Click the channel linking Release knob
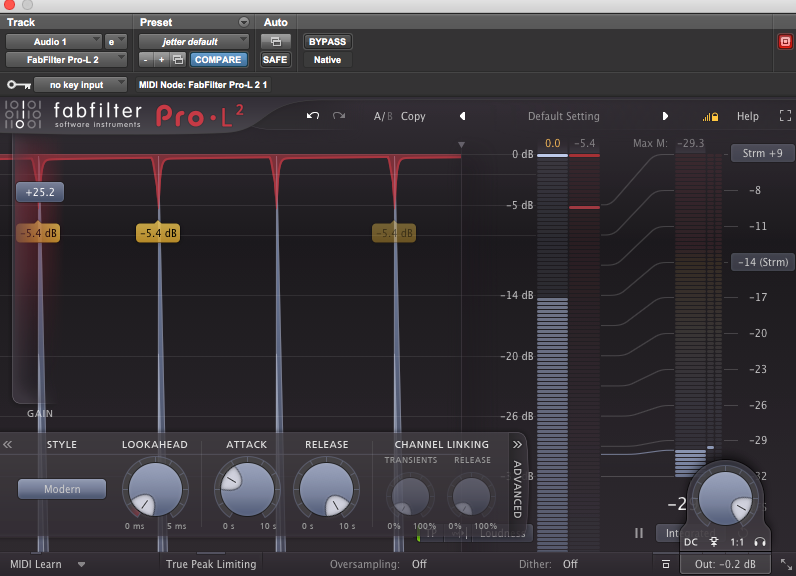The height and width of the screenshot is (576, 796). pos(472,495)
